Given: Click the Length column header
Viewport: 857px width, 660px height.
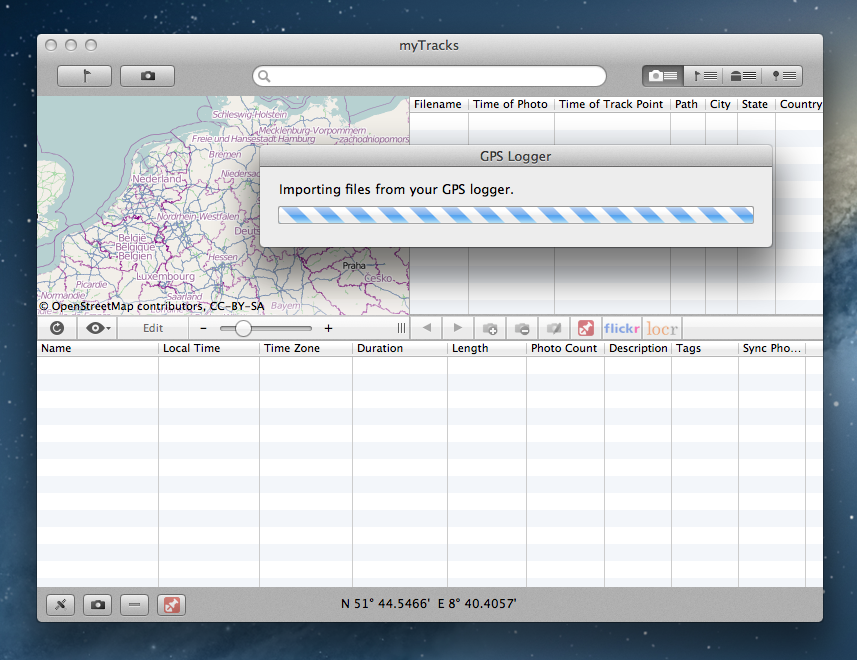Looking at the screenshot, I should [x=487, y=348].
